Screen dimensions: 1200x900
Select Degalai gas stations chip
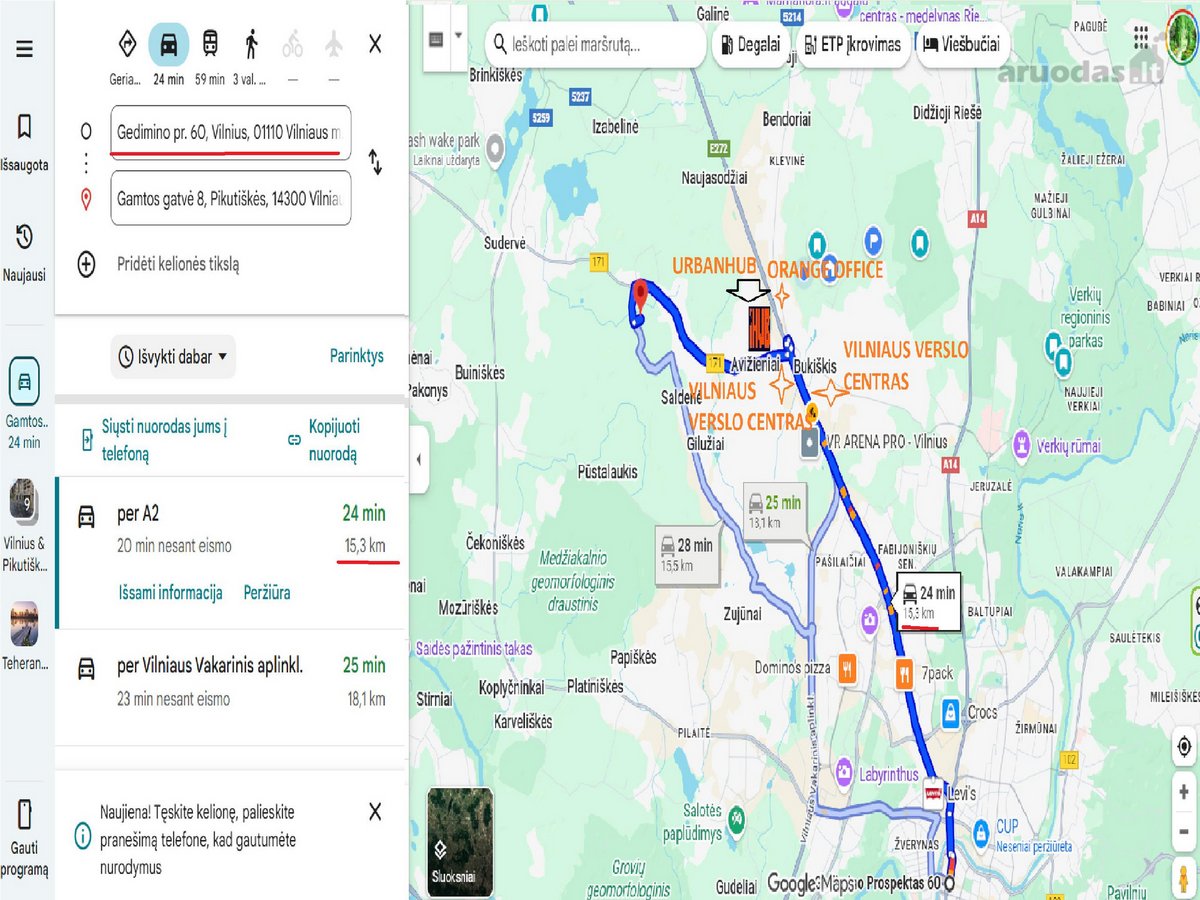[752, 44]
